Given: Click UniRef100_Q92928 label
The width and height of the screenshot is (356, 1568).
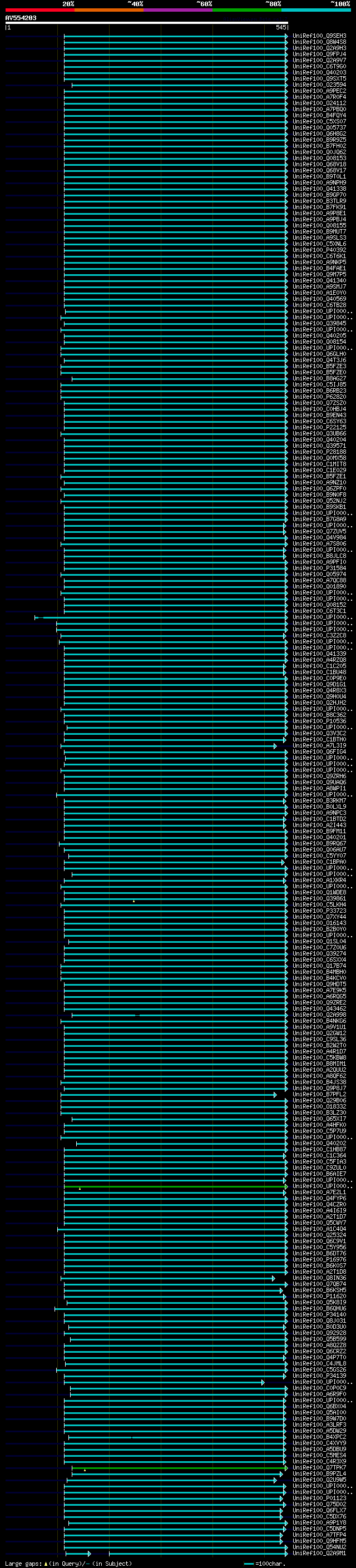Looking at the screenshot, I should click(x=319, y=1333).
